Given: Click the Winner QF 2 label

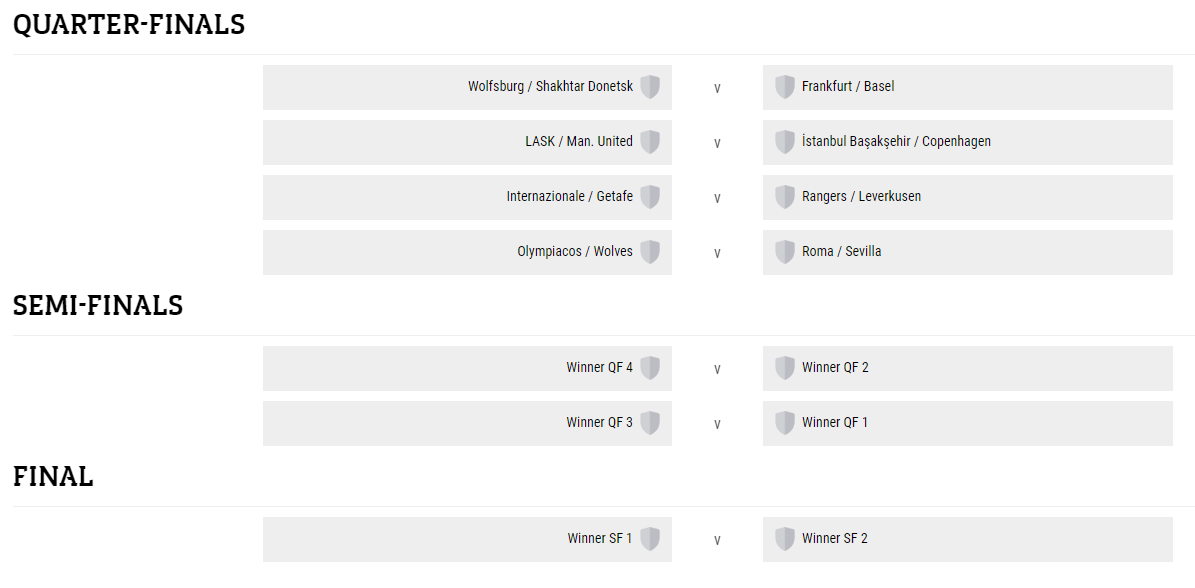Looking at the screenshot, I should pos(835,368).
